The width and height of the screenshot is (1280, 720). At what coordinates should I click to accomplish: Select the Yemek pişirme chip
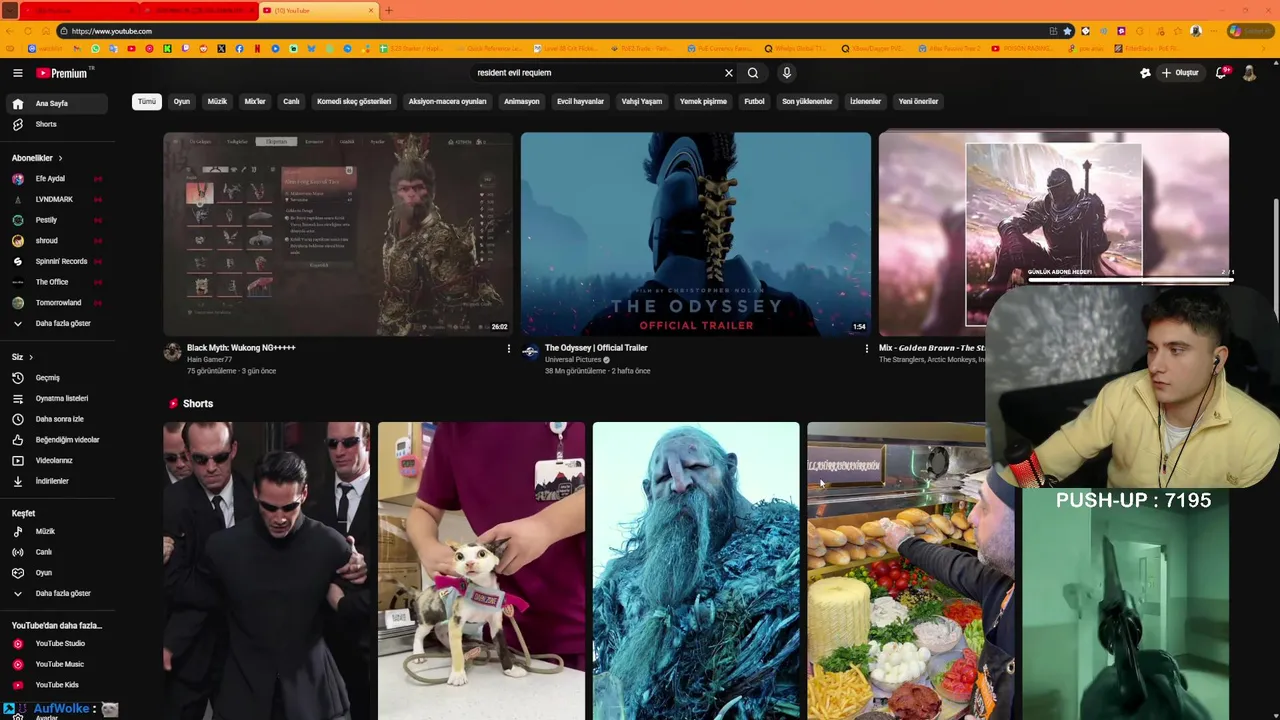point(703,101)
